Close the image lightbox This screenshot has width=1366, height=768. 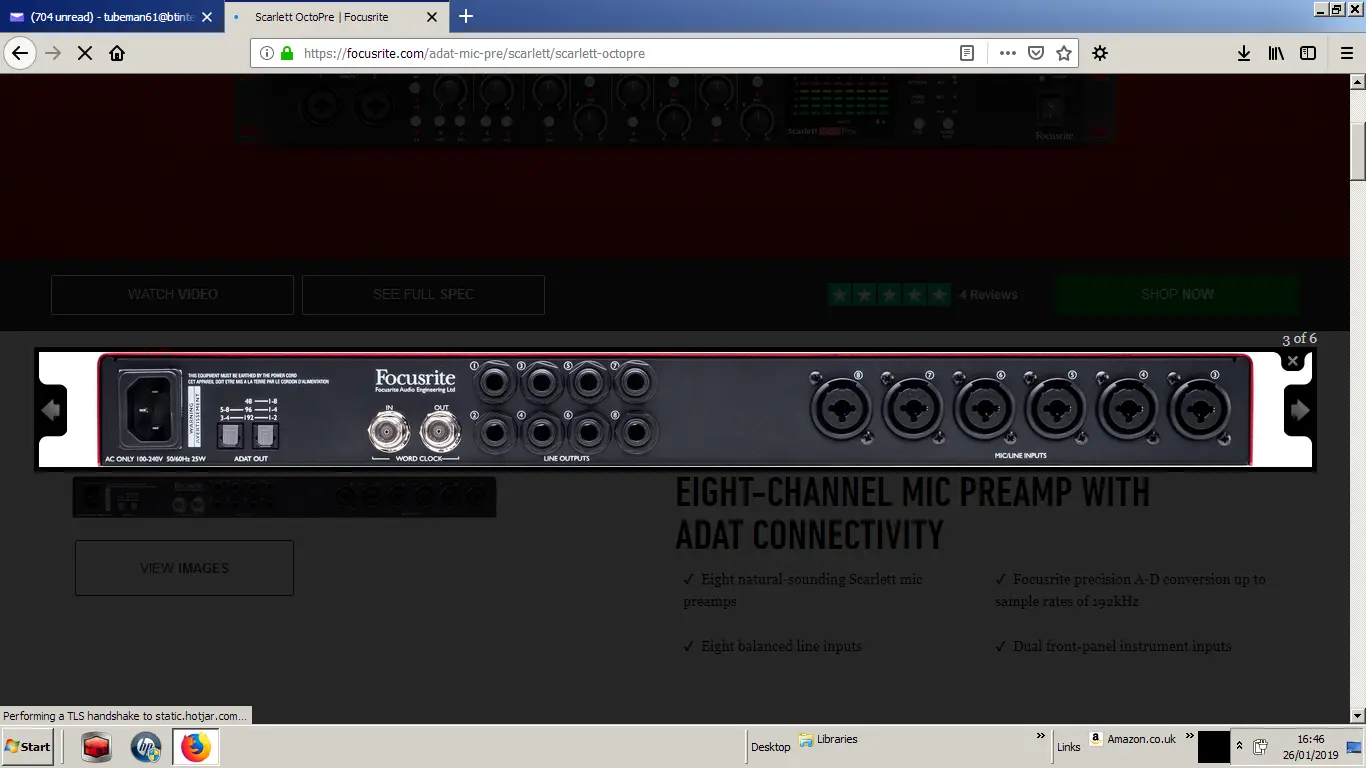pyautogui.click(x=1292, y=361)
